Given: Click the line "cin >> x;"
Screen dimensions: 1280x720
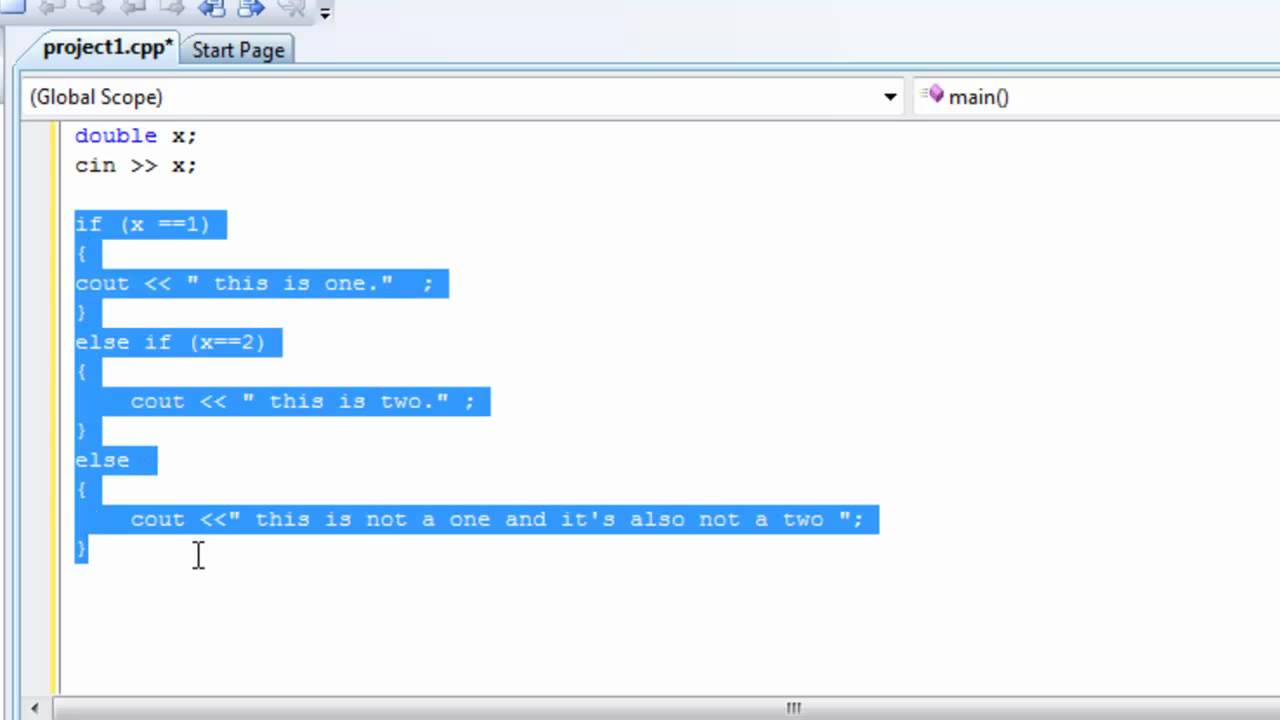Looking at the screenshot, I should click(x=136, y=165).
